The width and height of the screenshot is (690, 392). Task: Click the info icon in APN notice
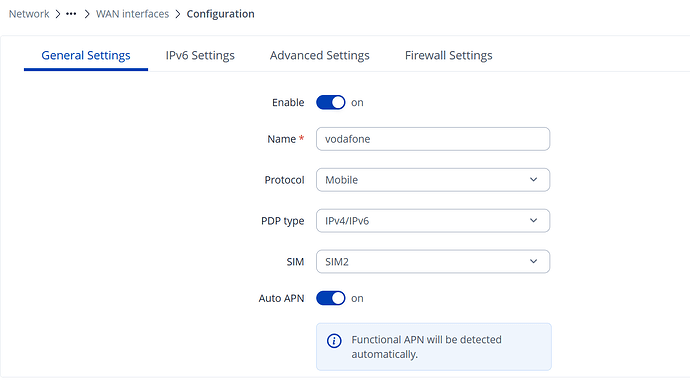coord(334,341)
